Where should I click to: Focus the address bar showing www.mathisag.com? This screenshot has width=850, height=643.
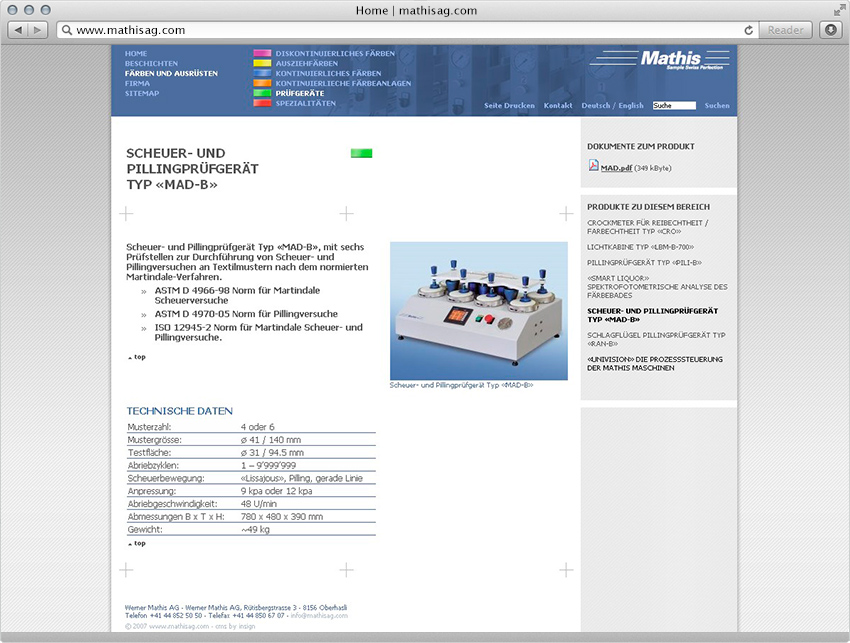click(408, 30)
